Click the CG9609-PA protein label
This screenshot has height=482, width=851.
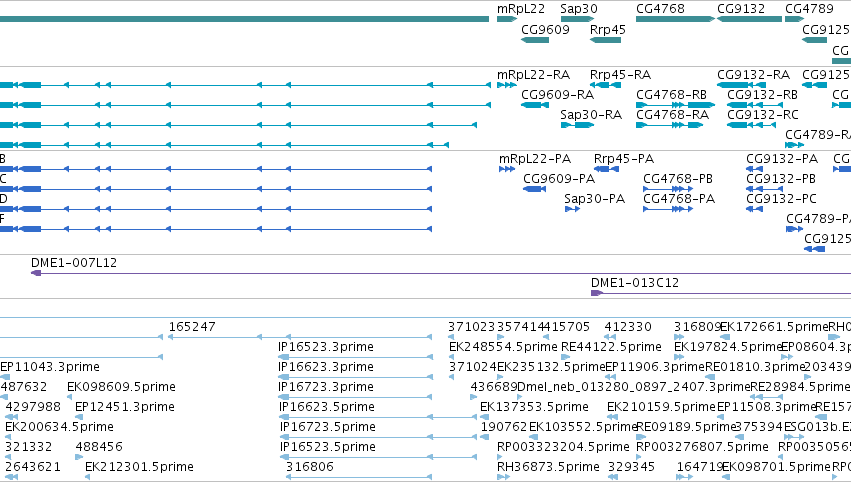coord(559,179)
